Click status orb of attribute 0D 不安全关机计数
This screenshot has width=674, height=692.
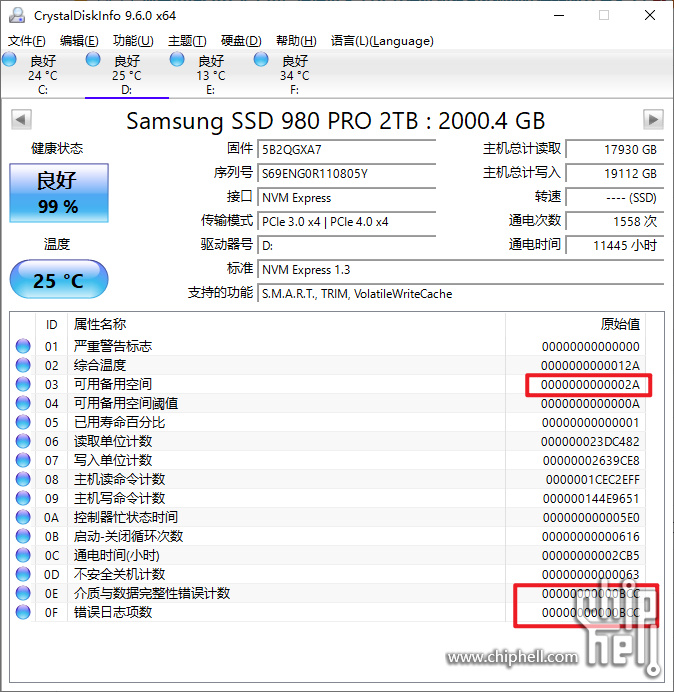point(23,574)
